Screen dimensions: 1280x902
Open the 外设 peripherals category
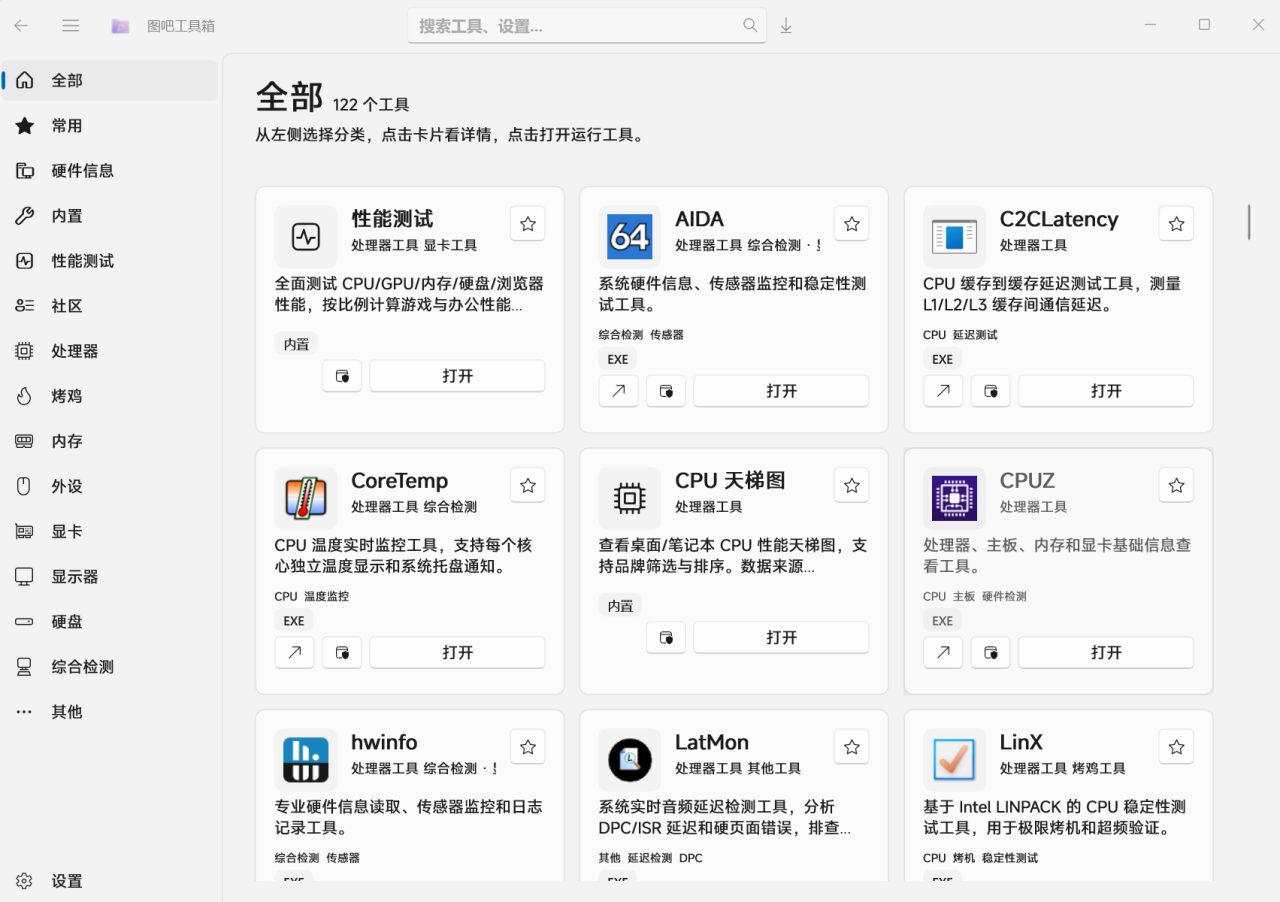(x=110, y=486)
